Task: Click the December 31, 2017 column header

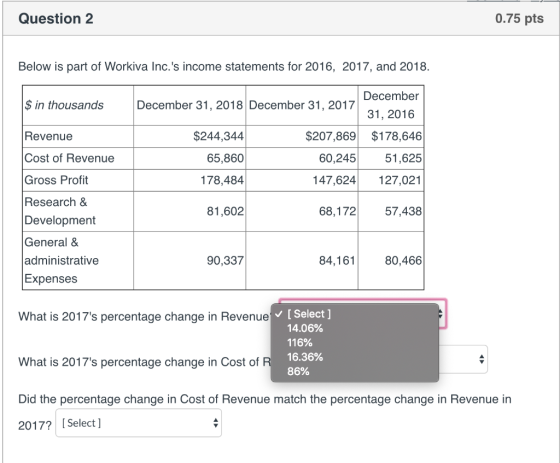Action: coord(302,105)
